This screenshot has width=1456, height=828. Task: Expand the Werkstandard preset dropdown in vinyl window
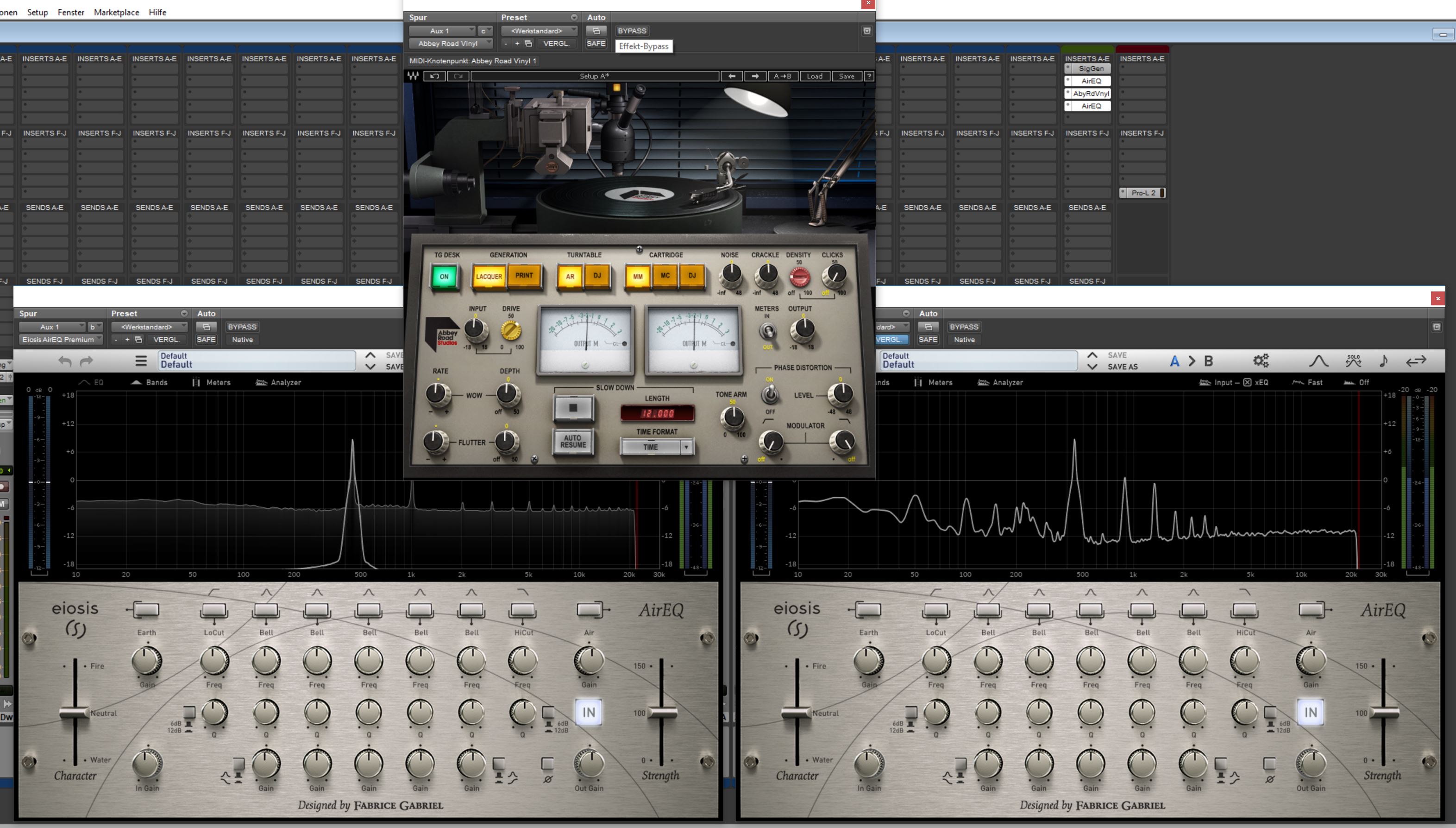point(539,31)
